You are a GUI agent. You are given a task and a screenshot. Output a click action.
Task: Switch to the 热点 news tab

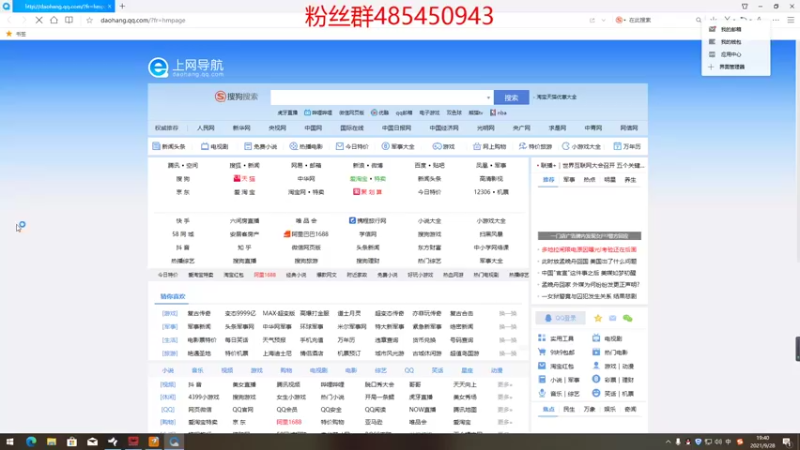pyautogui.click(x=589, y=180)
